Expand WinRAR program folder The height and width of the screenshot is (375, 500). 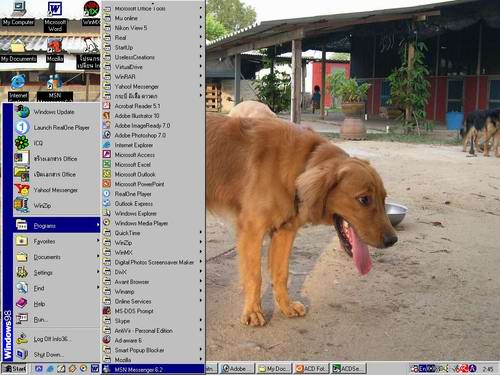tap(153, 77)
